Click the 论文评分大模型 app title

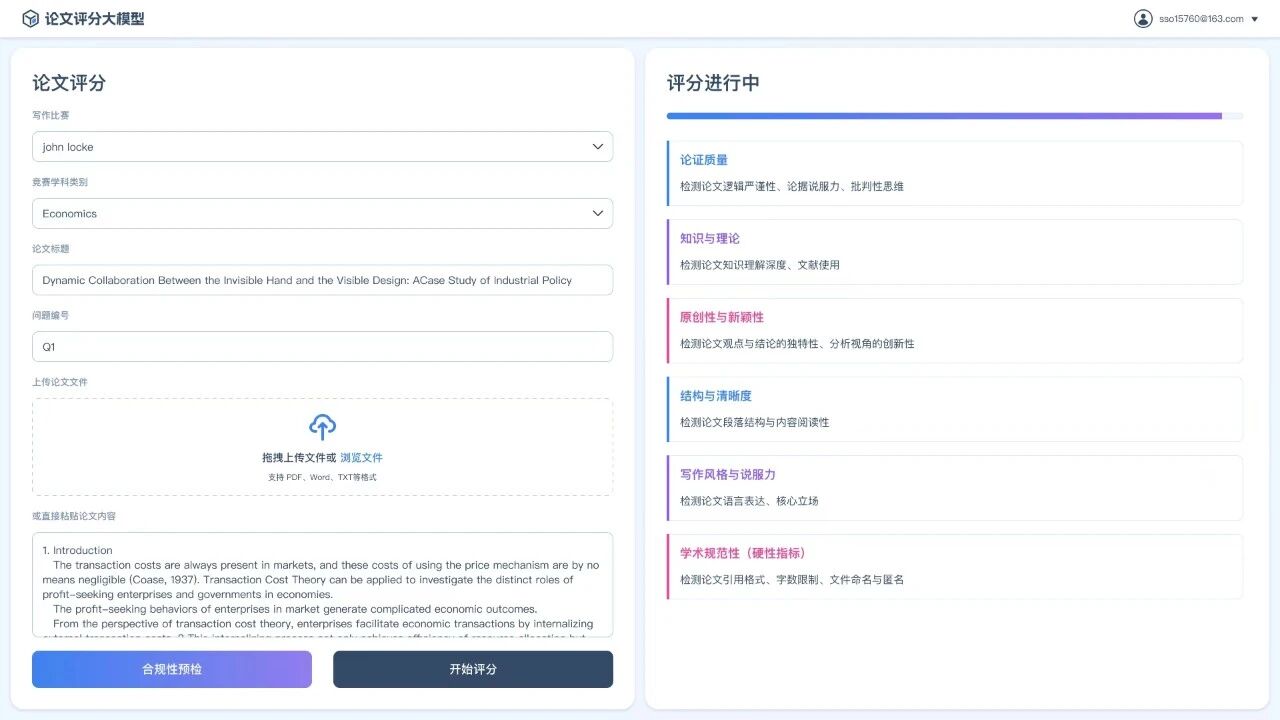pyautogui.click(x=95, y=19)
